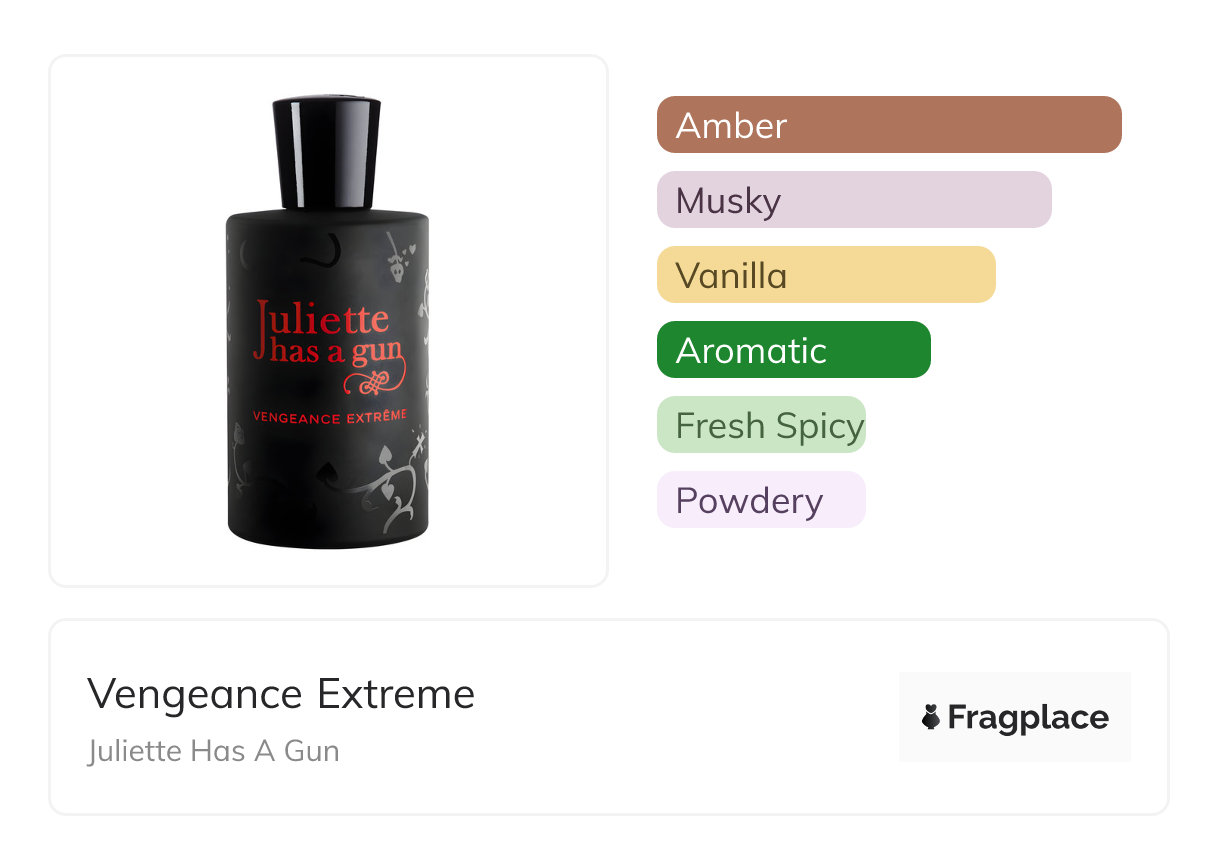This screenshot has width=1218, height=864.
Task: Choose the Vanilla accord bar
Action: pyautogui.click(x=826, y=275)
